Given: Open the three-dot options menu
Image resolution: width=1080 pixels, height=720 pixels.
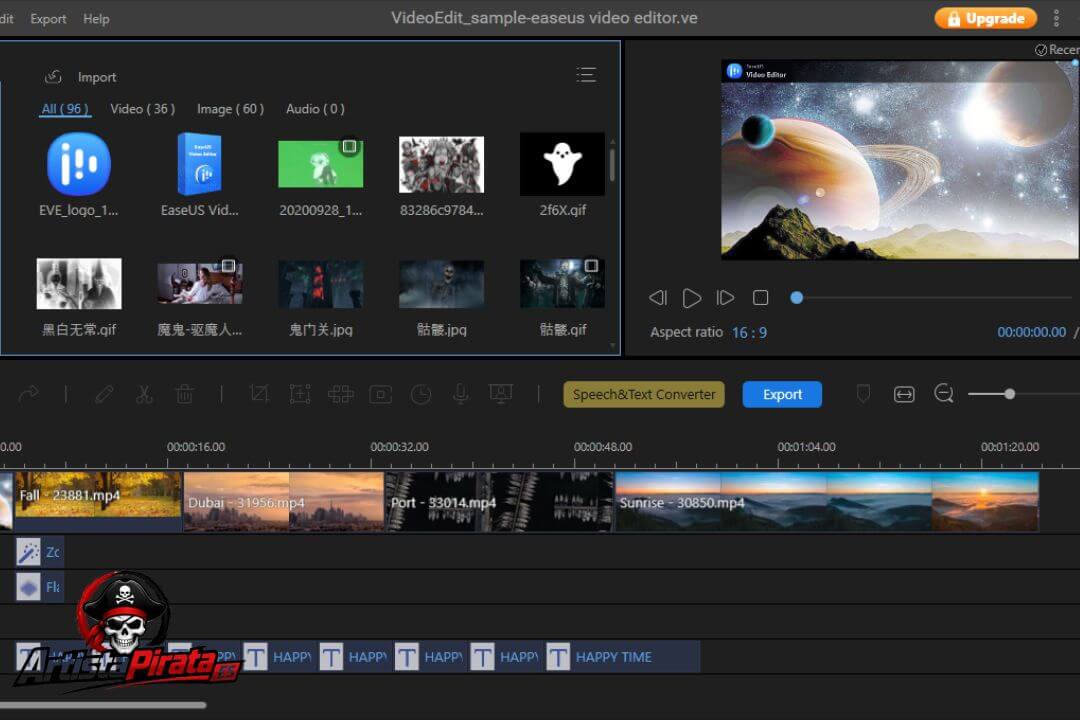Looking at the screenshot, I should (x=1056, y=19).
